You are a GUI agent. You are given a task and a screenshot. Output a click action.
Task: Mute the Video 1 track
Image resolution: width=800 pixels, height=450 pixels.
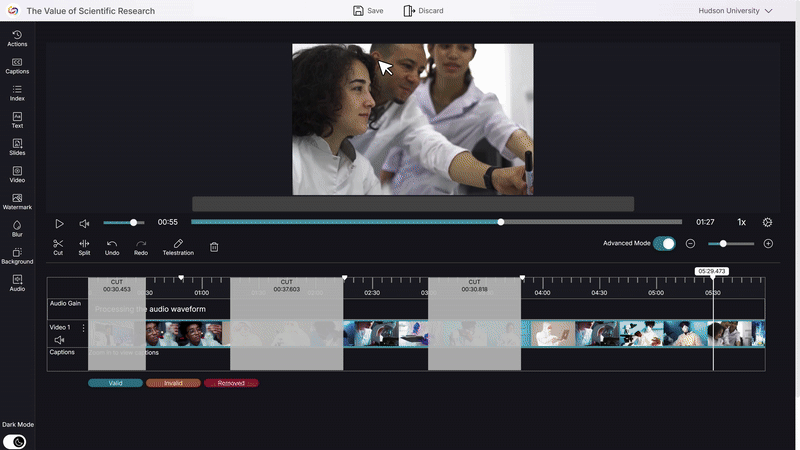pyautogui.click(x=59, y=340)
